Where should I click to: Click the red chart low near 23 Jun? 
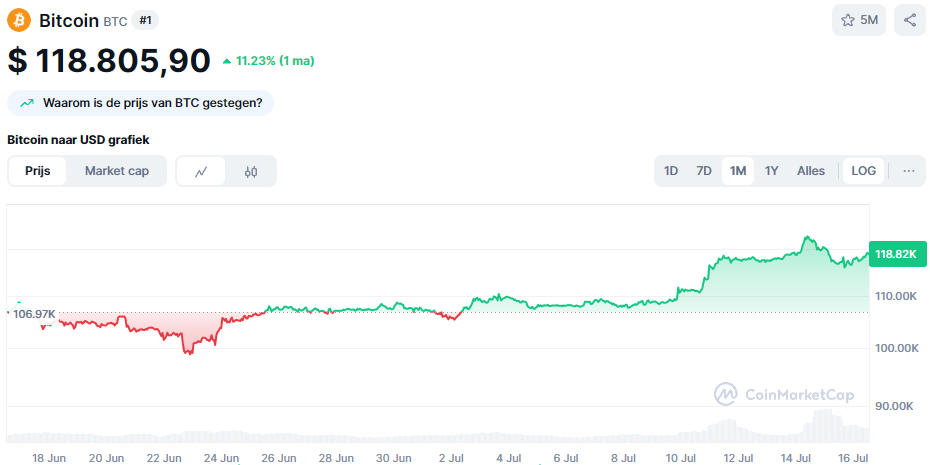click(x=189, y=352)
